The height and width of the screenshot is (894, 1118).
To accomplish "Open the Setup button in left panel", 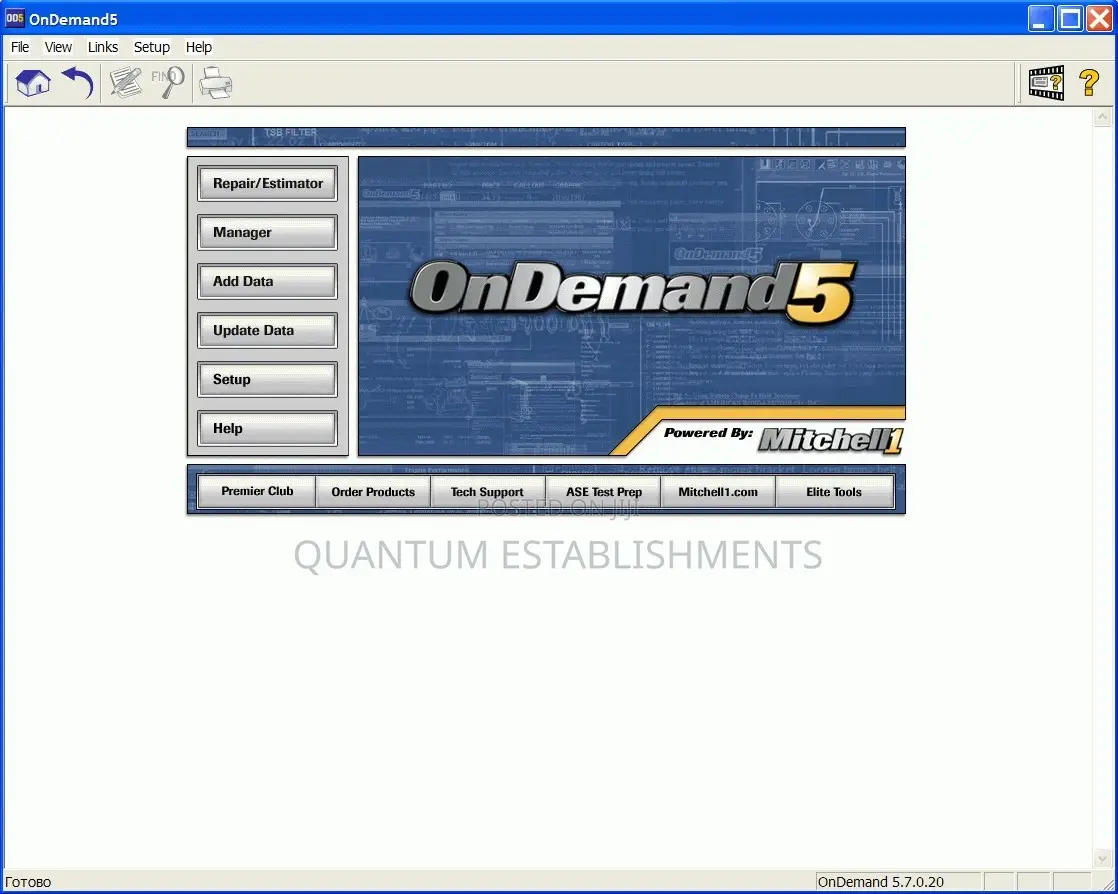I will tap(267, 379).
